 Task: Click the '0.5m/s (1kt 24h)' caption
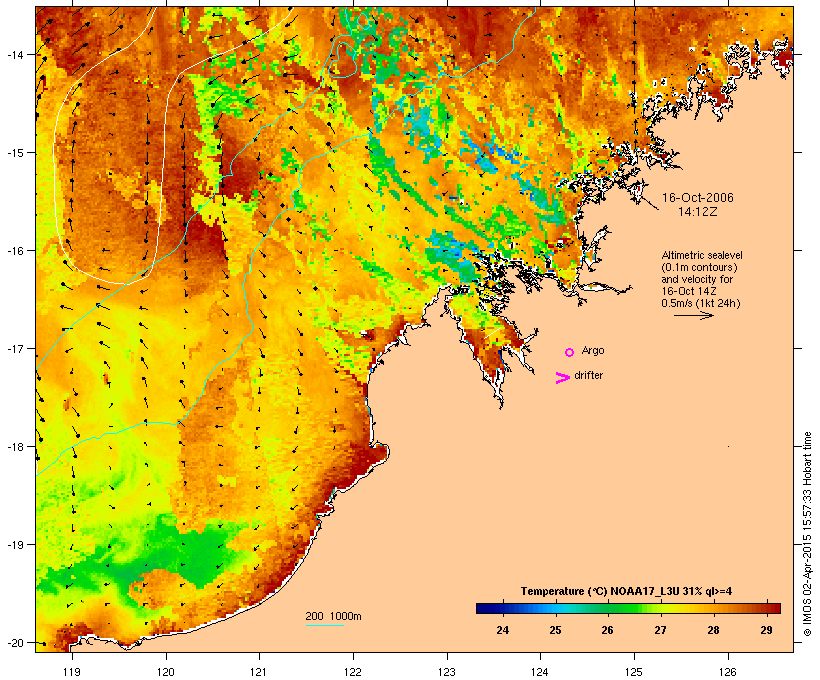click(x=701, y=303)
